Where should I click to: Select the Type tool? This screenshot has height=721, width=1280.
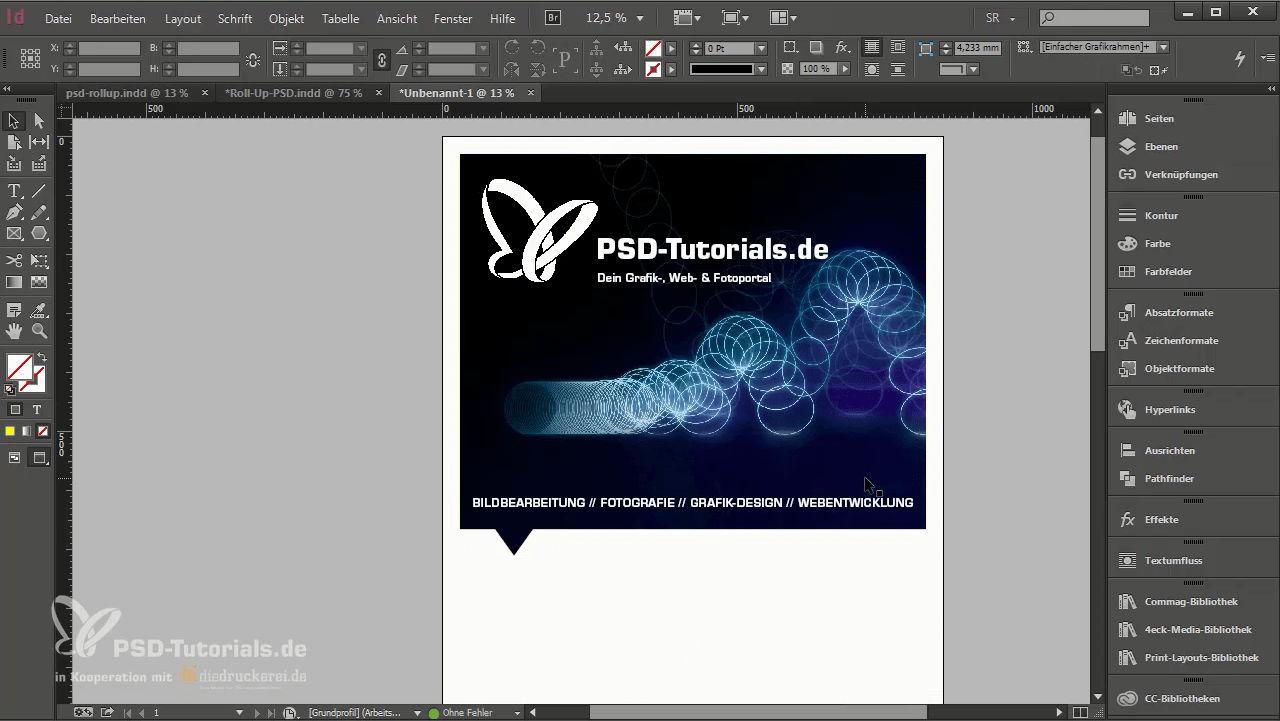pyautogui.click(x=14, y=190)
